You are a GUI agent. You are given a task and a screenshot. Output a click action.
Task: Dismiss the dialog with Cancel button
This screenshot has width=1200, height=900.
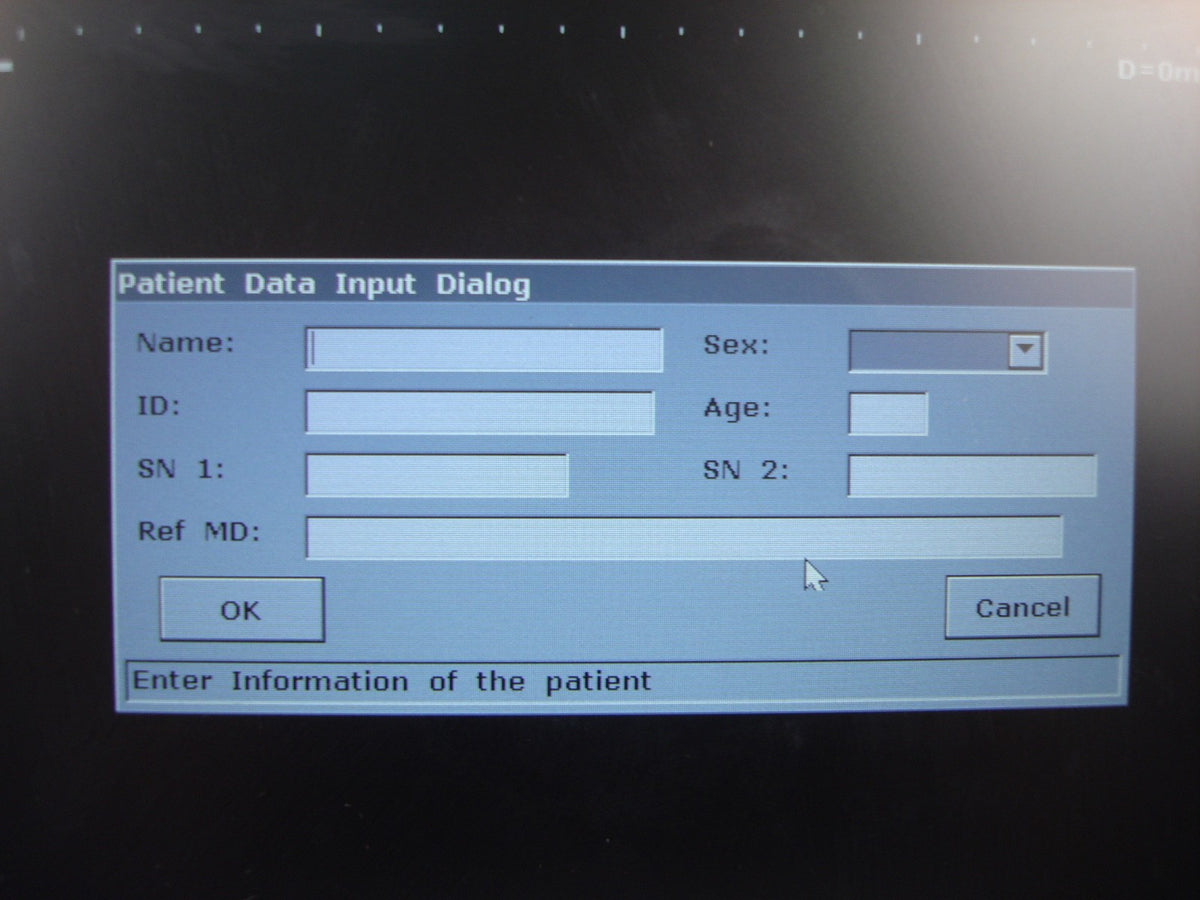(1022, 606)
